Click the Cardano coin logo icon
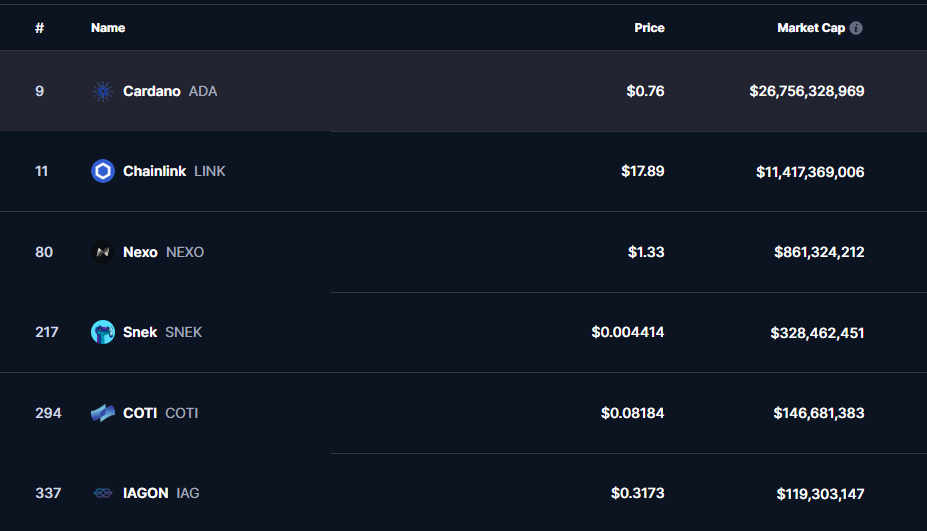Screen dimensions: 927x531 [x=103, y=91]
